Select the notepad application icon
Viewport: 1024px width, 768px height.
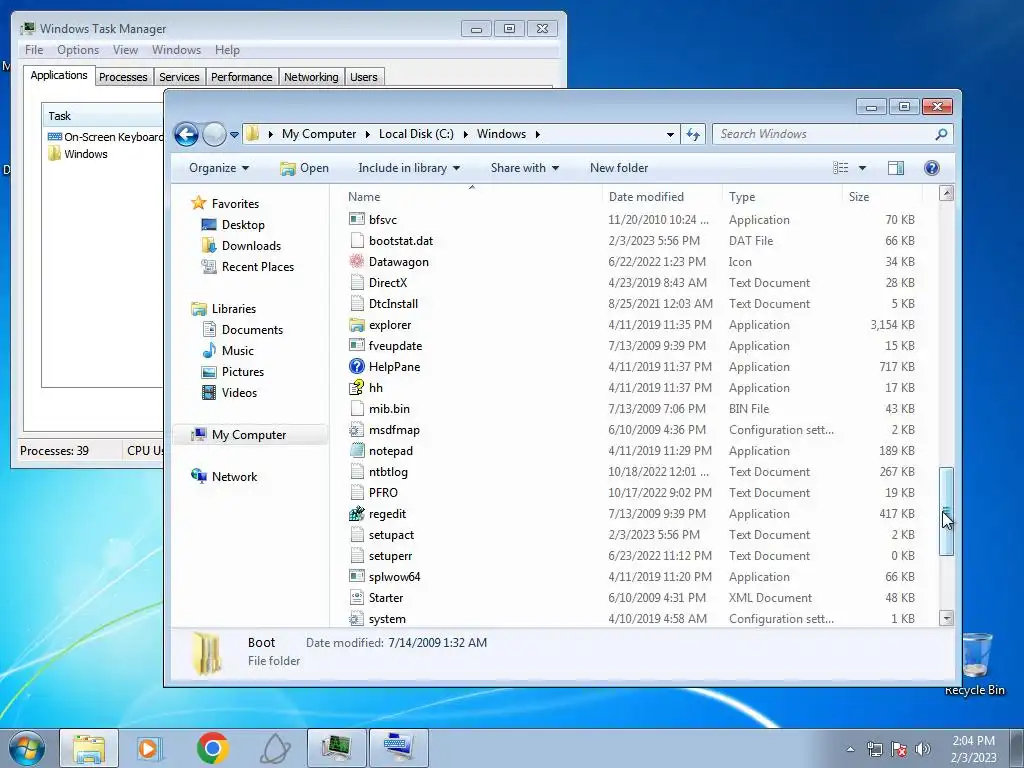coord(356,451)
